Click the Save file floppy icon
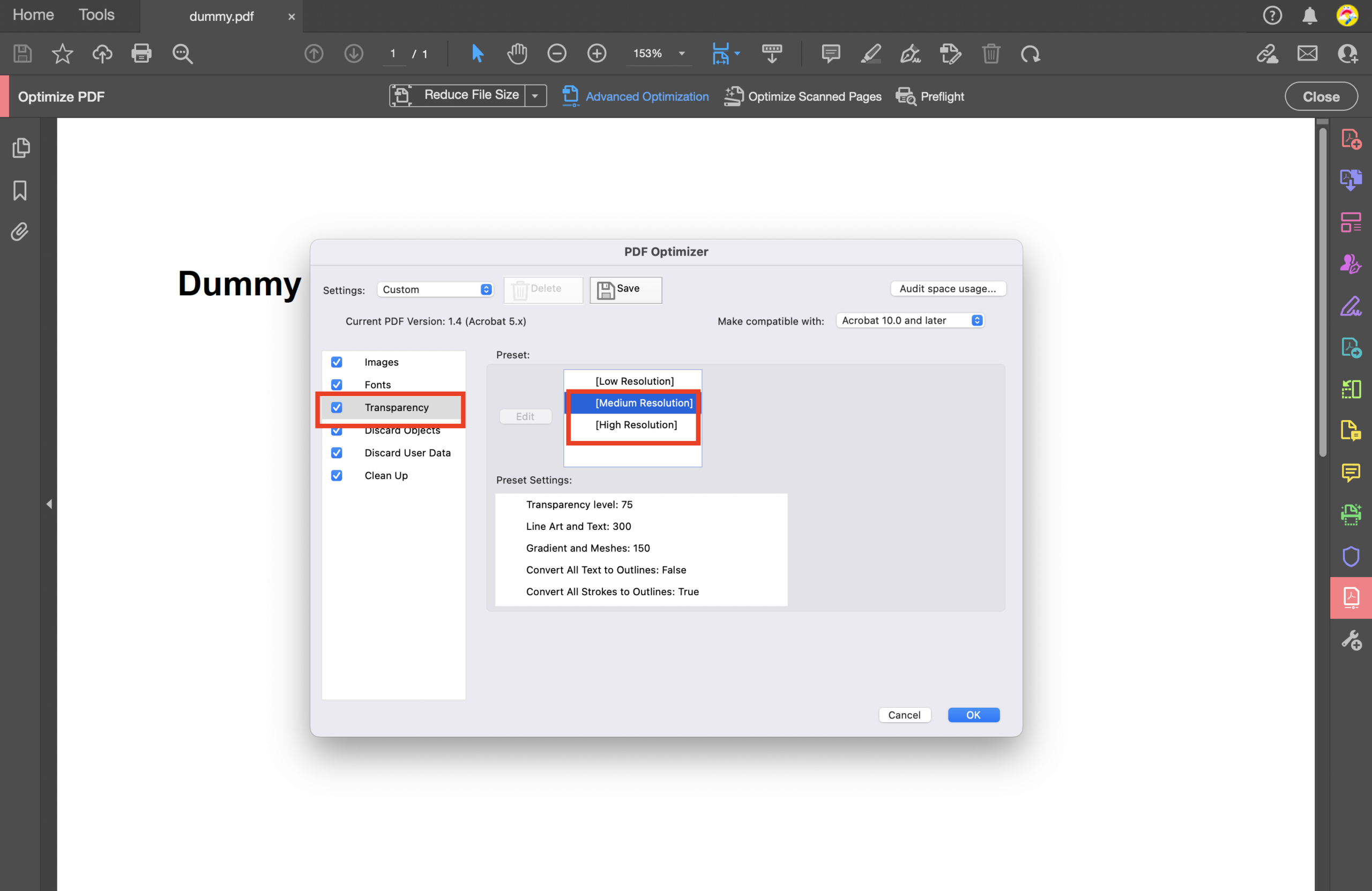1372x891 pixels. coord(23,54)
